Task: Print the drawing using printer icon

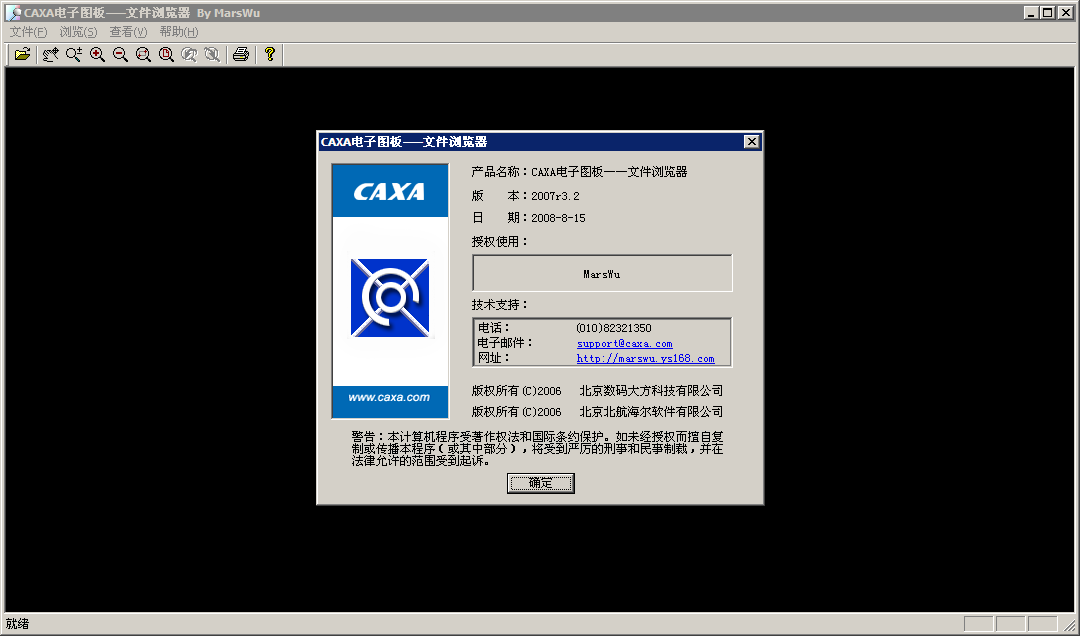Action: tap(240, 54)
